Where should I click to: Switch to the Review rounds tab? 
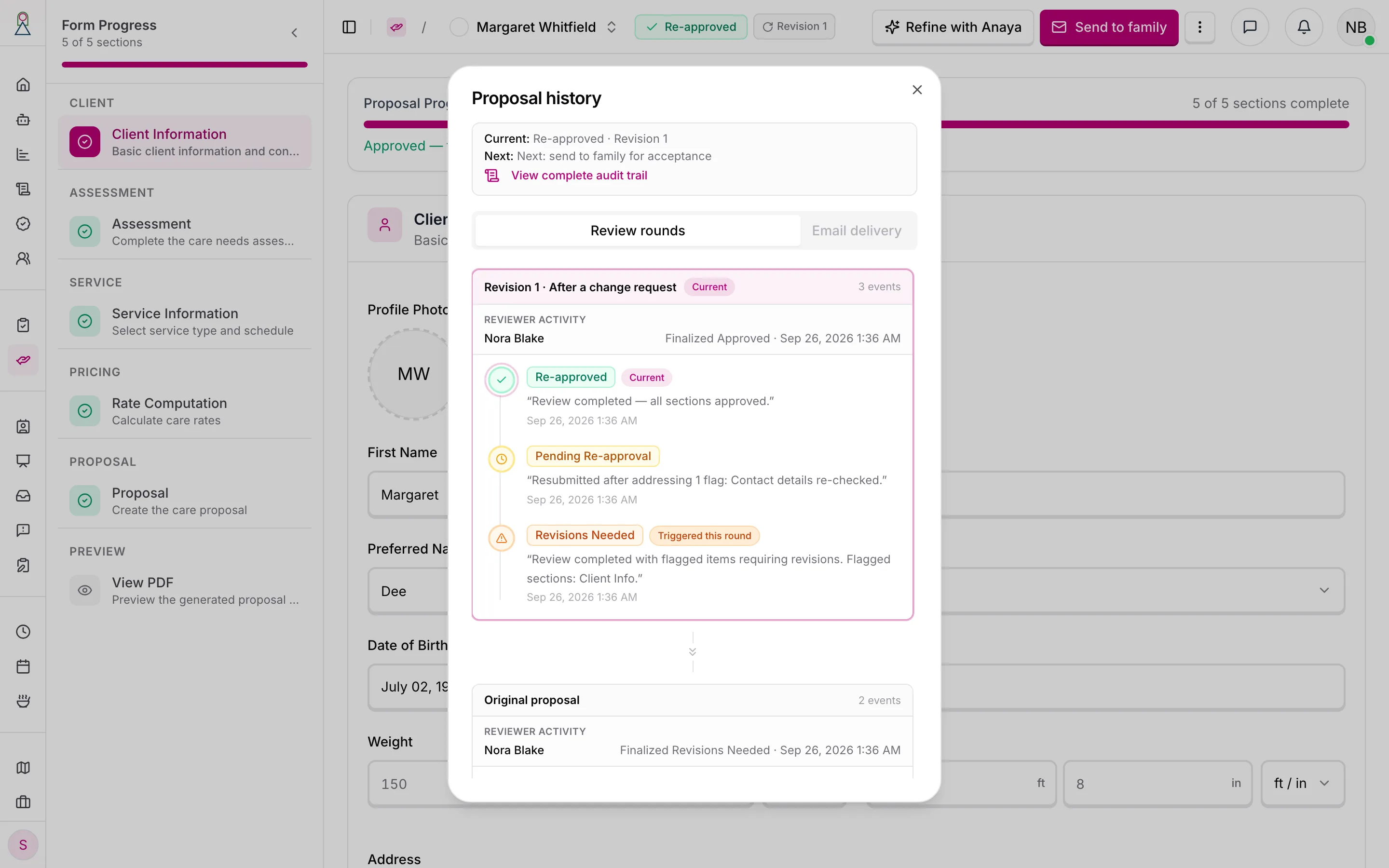tap(638, 230)
